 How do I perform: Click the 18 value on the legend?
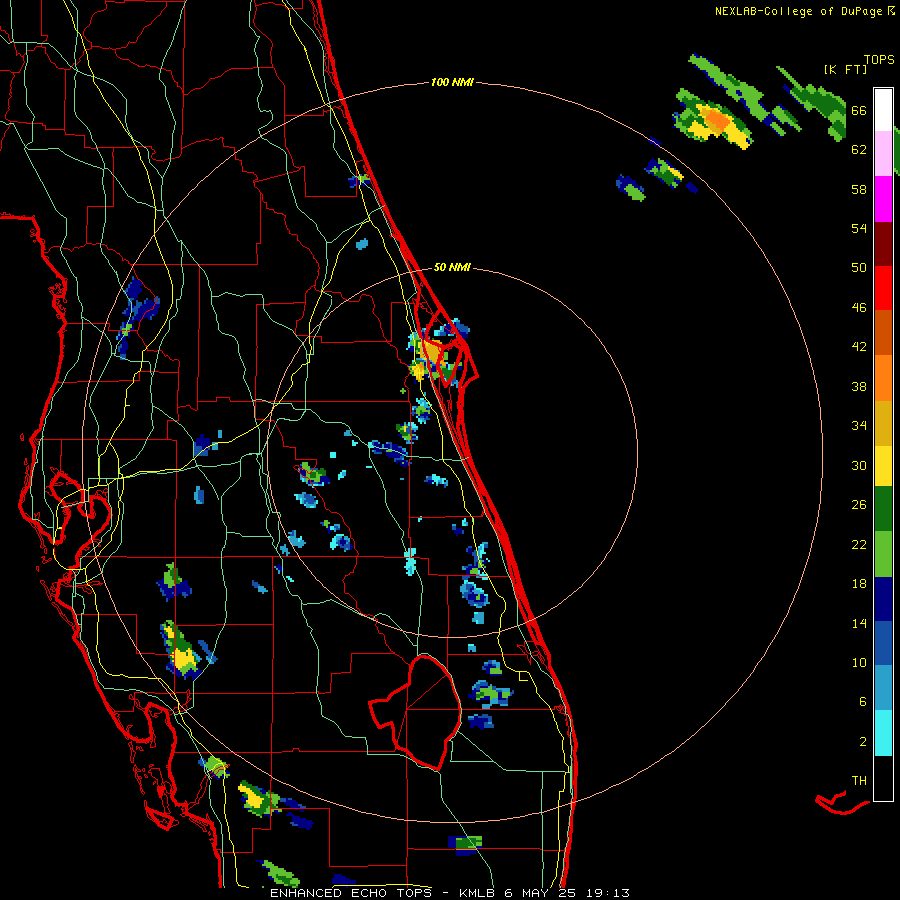point(859,584)
